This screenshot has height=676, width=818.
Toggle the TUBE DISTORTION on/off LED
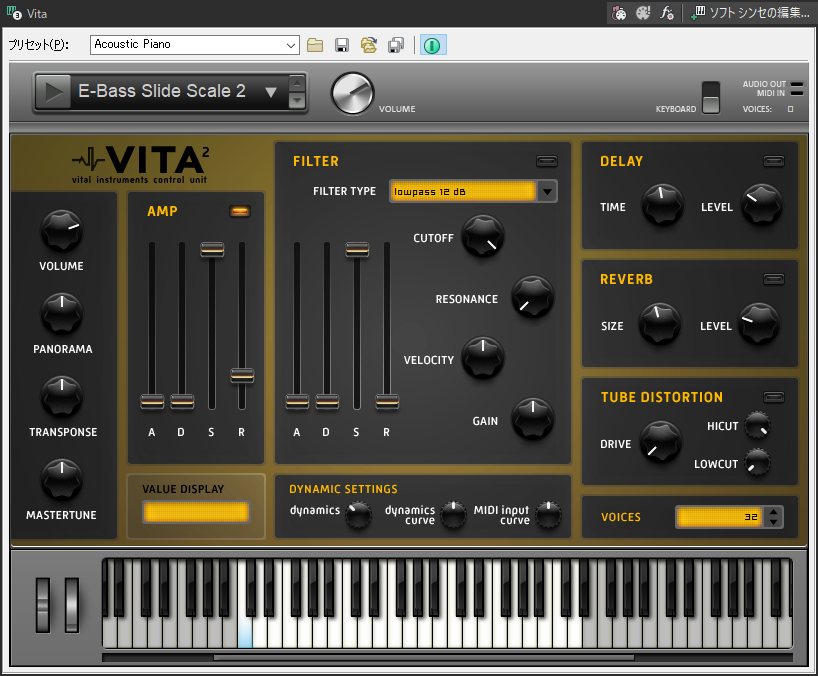point(774,397)
